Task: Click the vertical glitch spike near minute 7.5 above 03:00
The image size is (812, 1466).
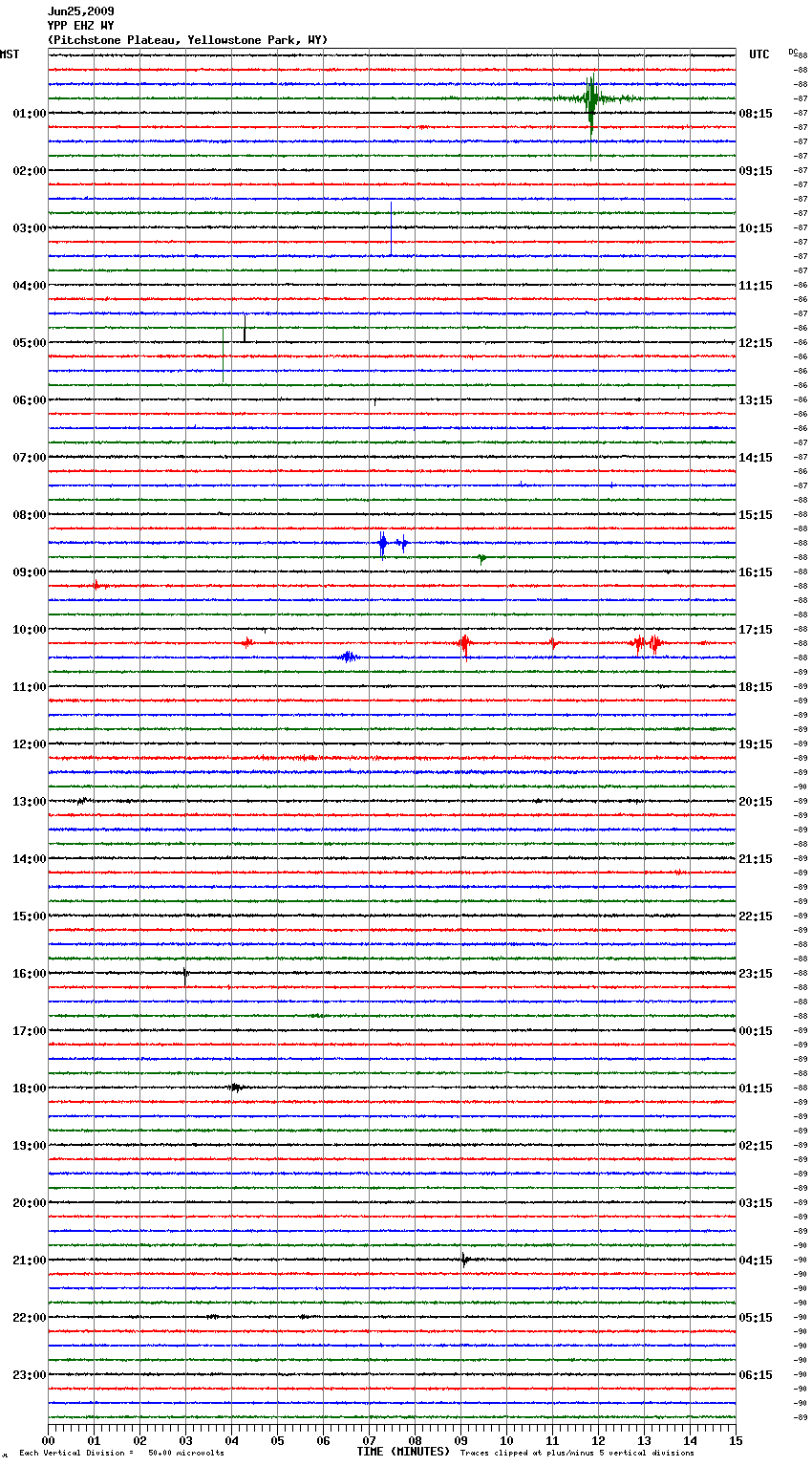Action: coord(391,229)
